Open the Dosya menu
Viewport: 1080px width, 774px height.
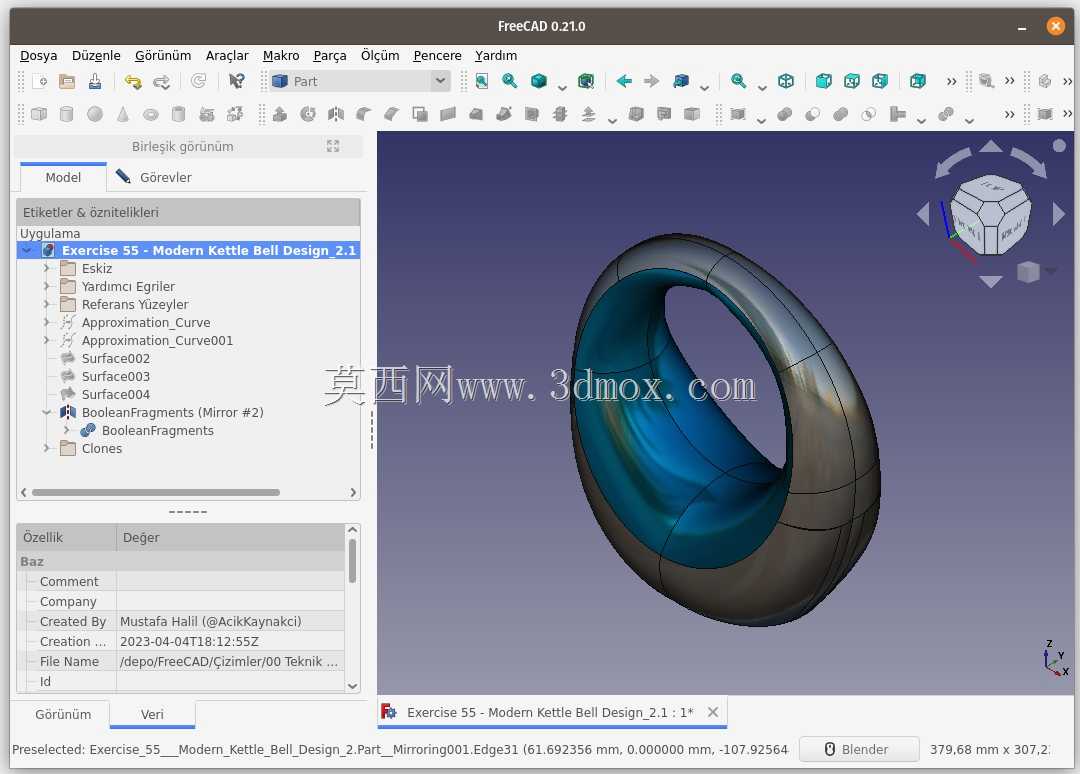39,56
